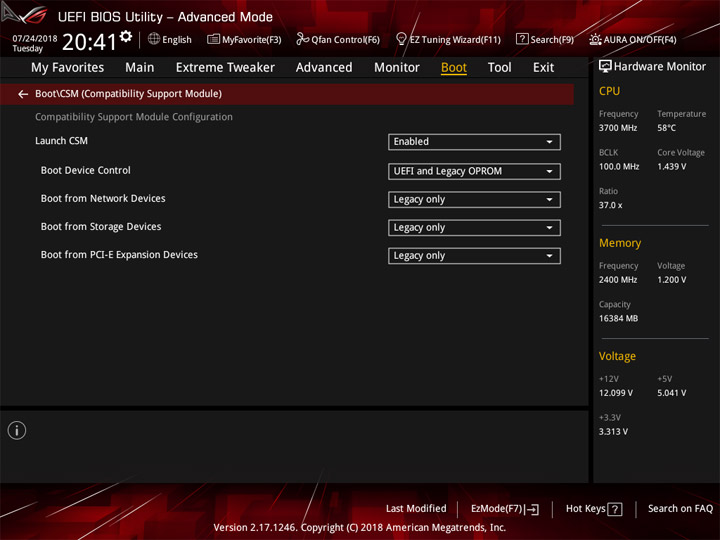
Task: Switch to the Main tab
Action: (x=140, y=68)
